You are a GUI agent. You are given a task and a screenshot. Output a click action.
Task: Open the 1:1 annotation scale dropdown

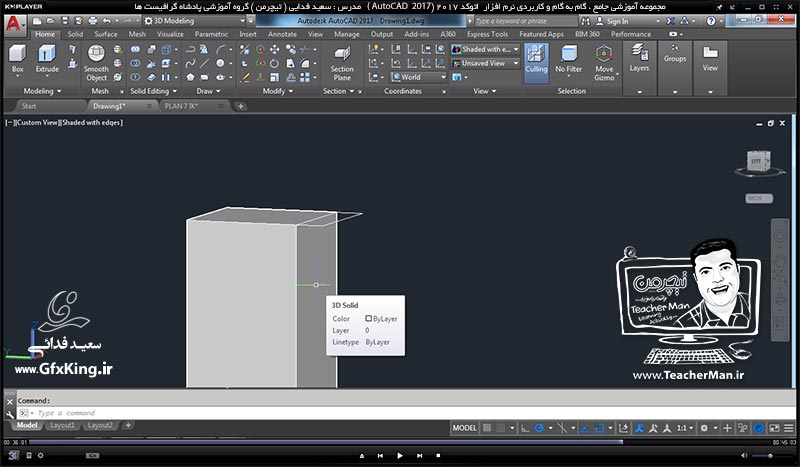(x=685, y=428)
